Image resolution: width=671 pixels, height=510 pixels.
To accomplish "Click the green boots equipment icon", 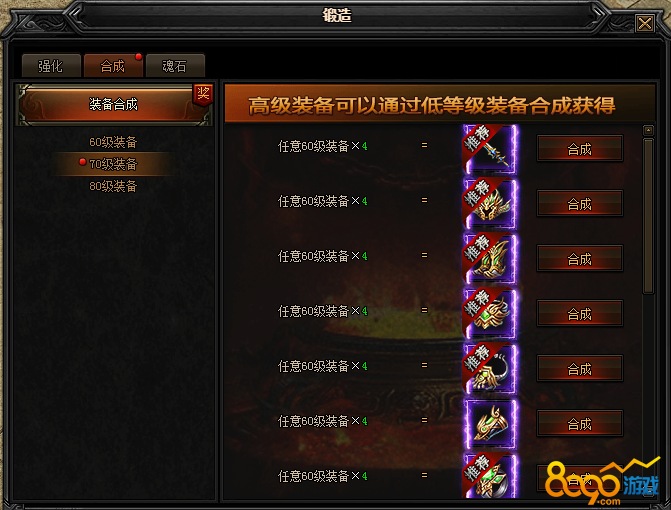I will click(490, 258).
